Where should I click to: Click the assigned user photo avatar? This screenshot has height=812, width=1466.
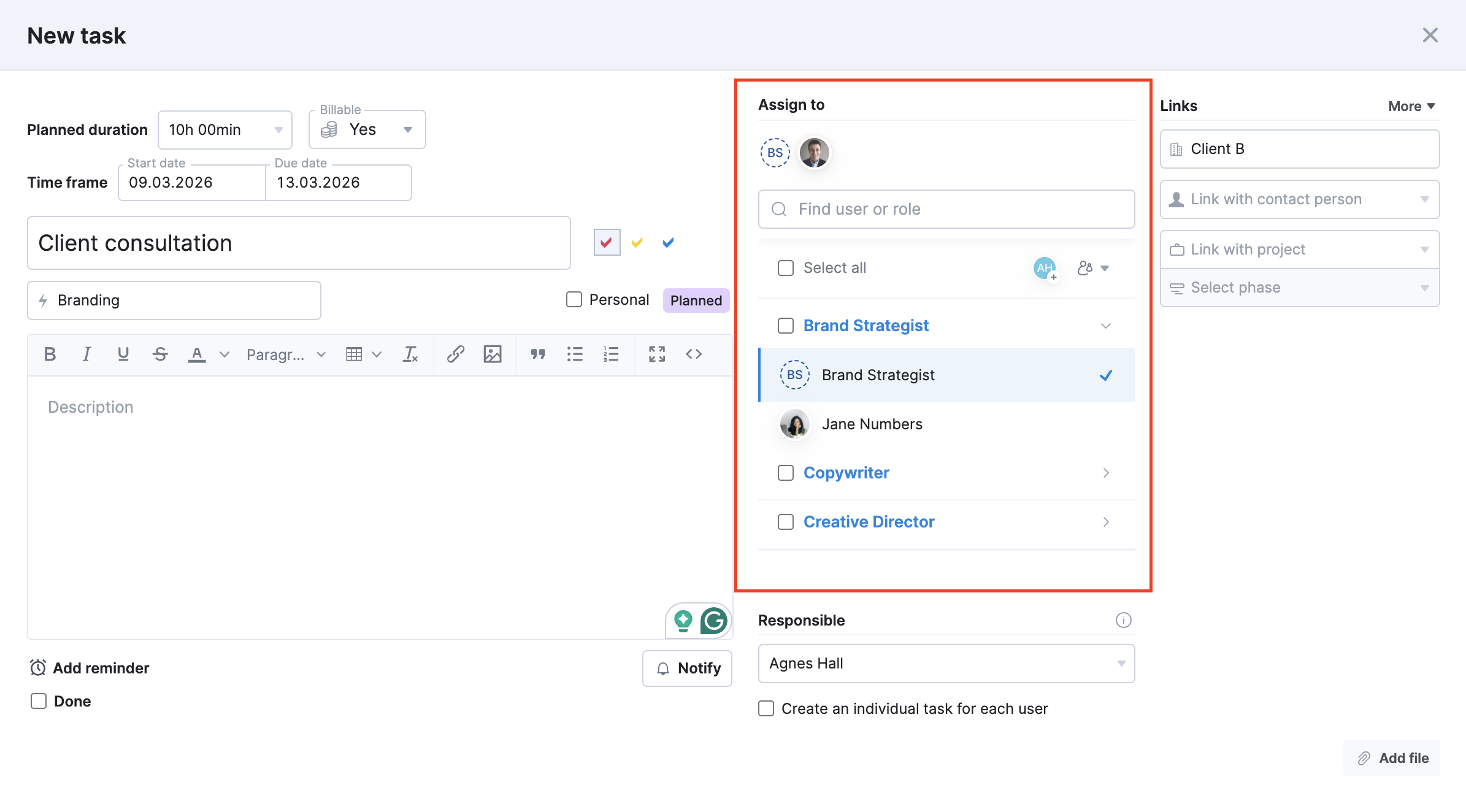pyautogui.click(x=814, y=153)
